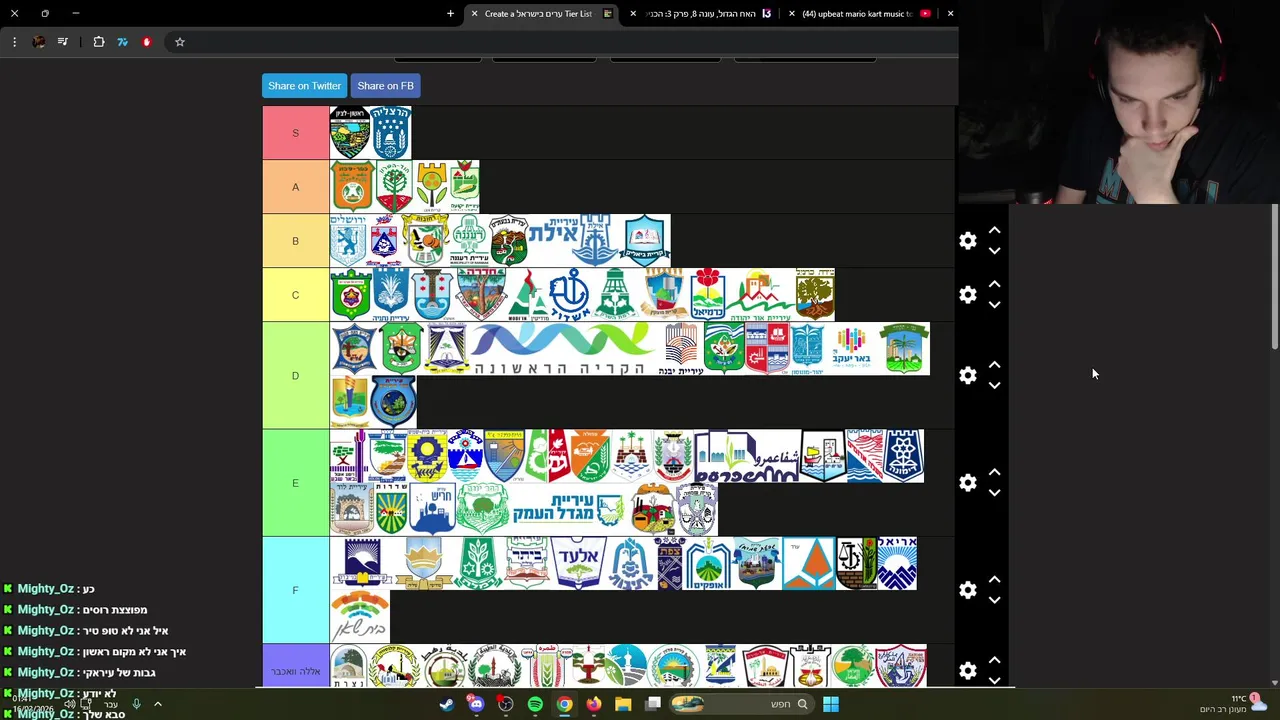
Task: Open the browser profile avatar
Action: click(x=39, y=42)
